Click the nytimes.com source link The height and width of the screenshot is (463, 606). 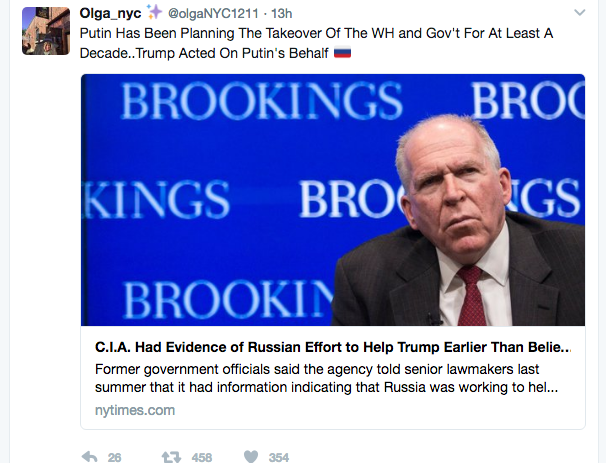point(135,410)
